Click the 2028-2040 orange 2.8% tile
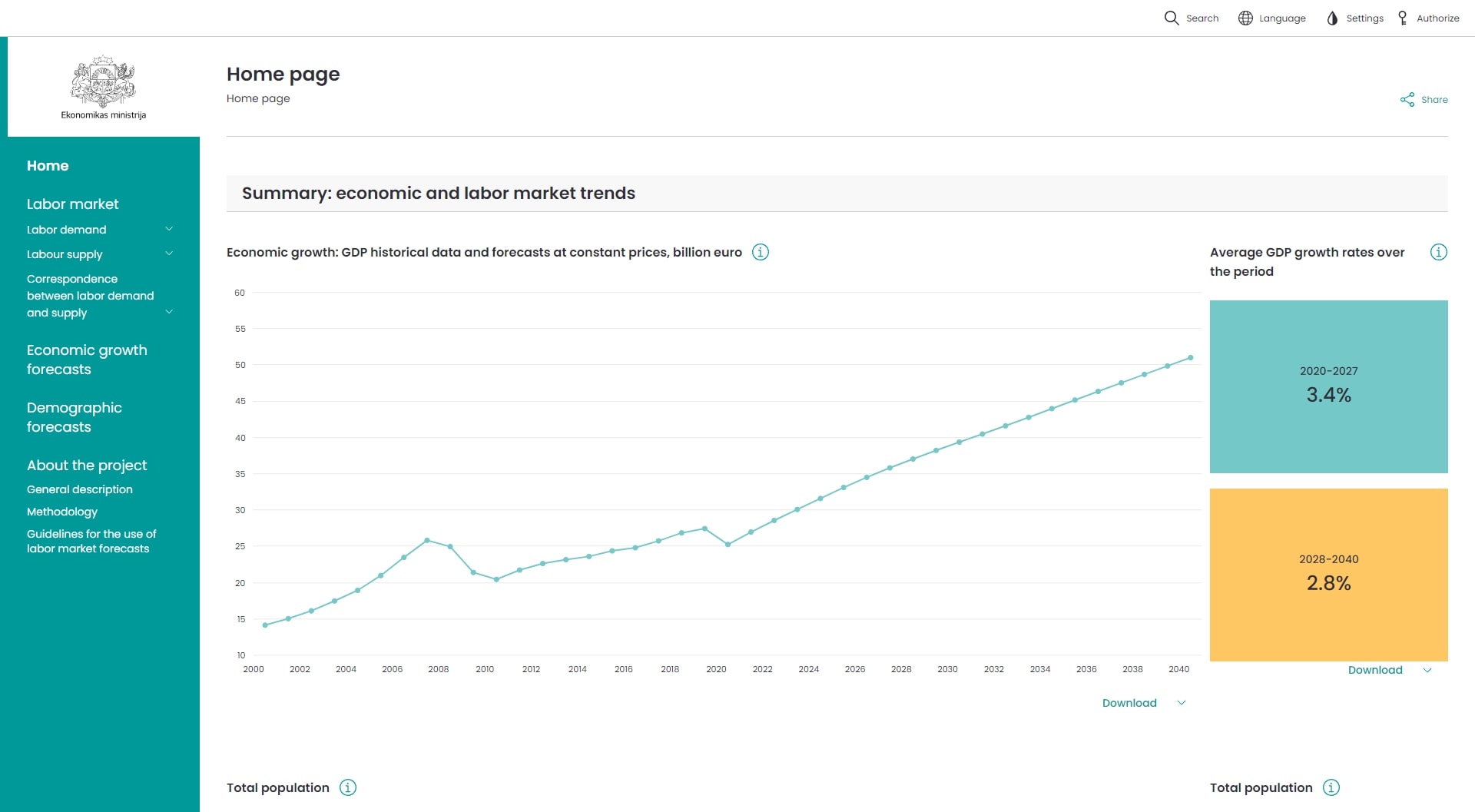This screenshot has width=1475, height=812. 1328,575
